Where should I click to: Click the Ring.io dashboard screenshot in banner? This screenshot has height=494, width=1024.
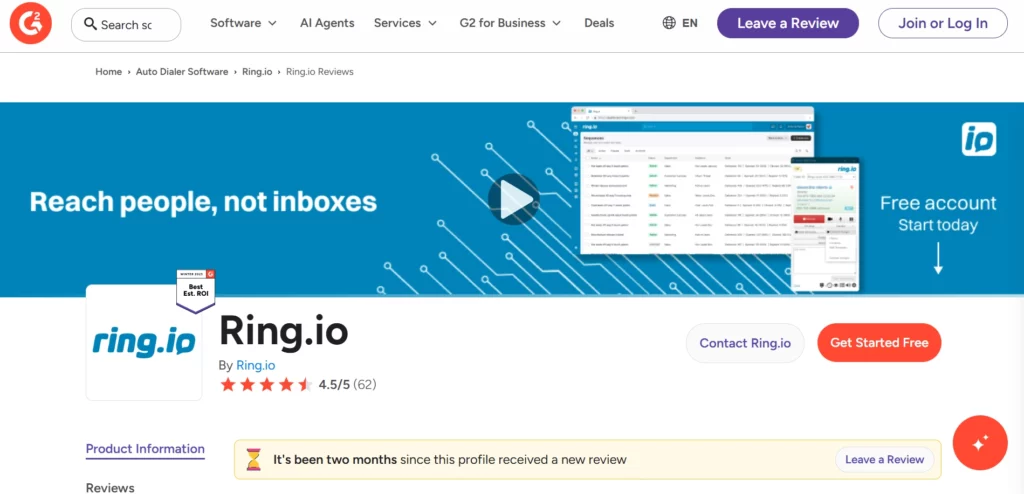point(692,180)
